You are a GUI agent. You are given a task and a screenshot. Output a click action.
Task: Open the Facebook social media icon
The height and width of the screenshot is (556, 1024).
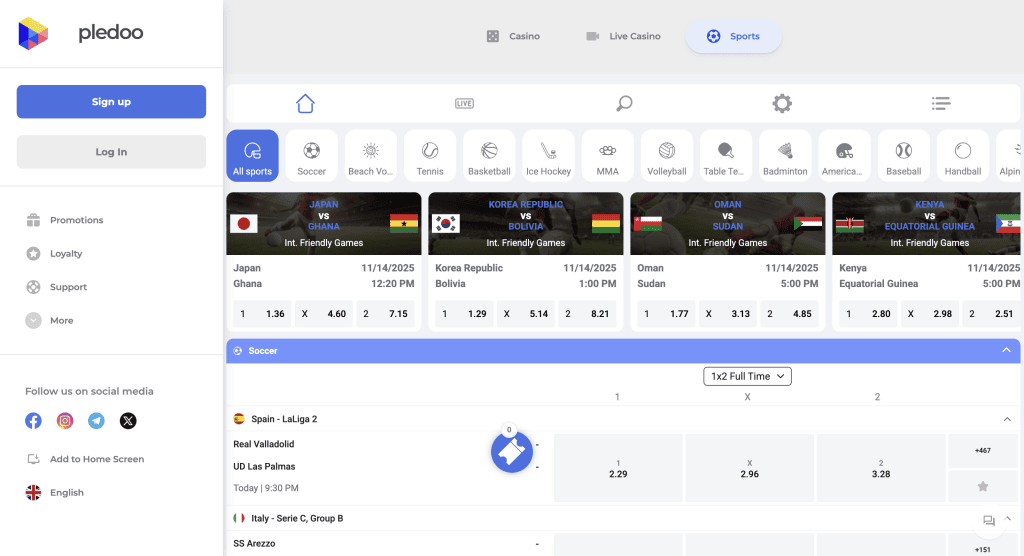(x=34, y=421)
